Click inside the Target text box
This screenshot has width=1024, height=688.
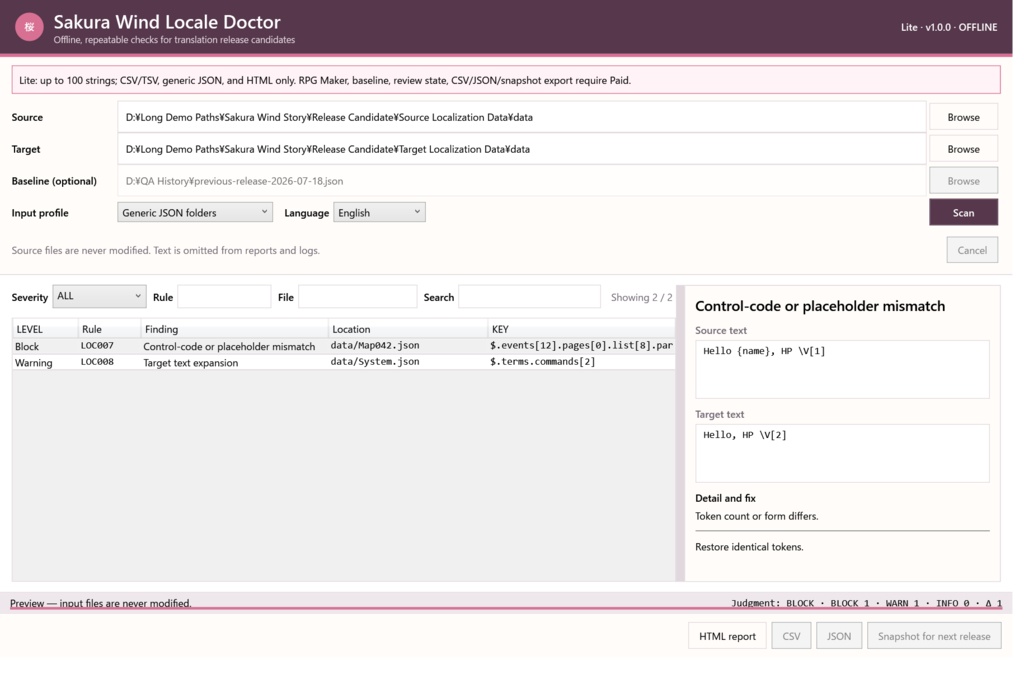point(842,453)
